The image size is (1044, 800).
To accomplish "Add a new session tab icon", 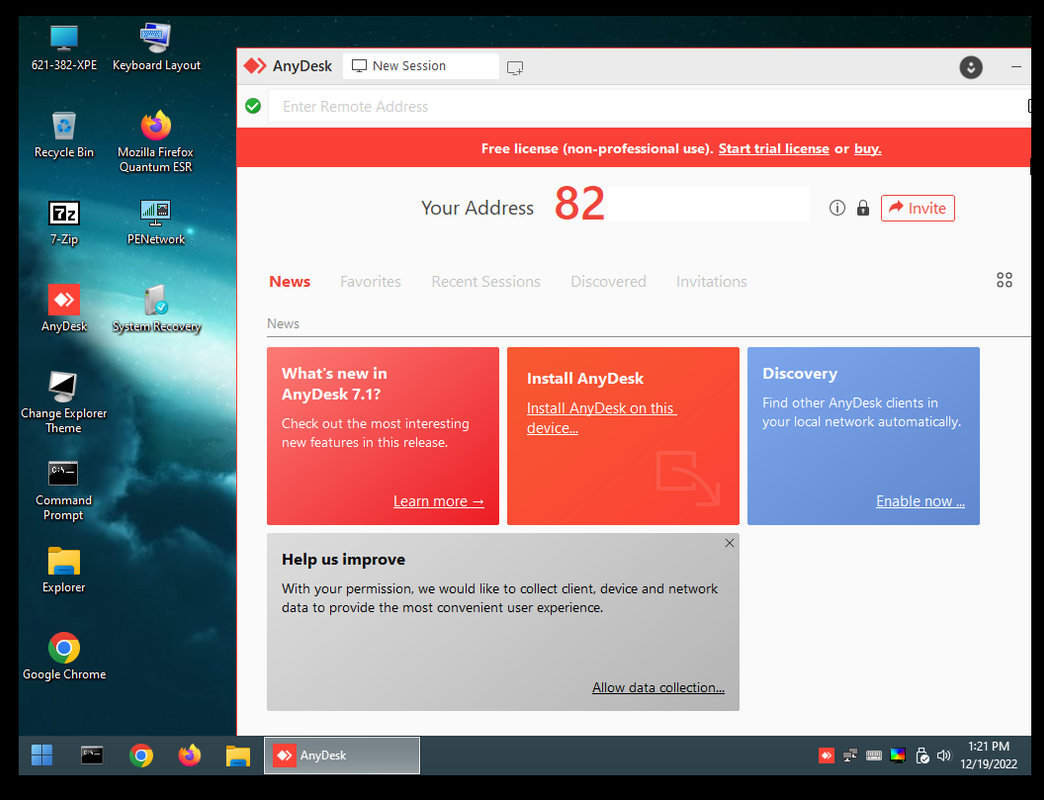I will tap(515, 67).
